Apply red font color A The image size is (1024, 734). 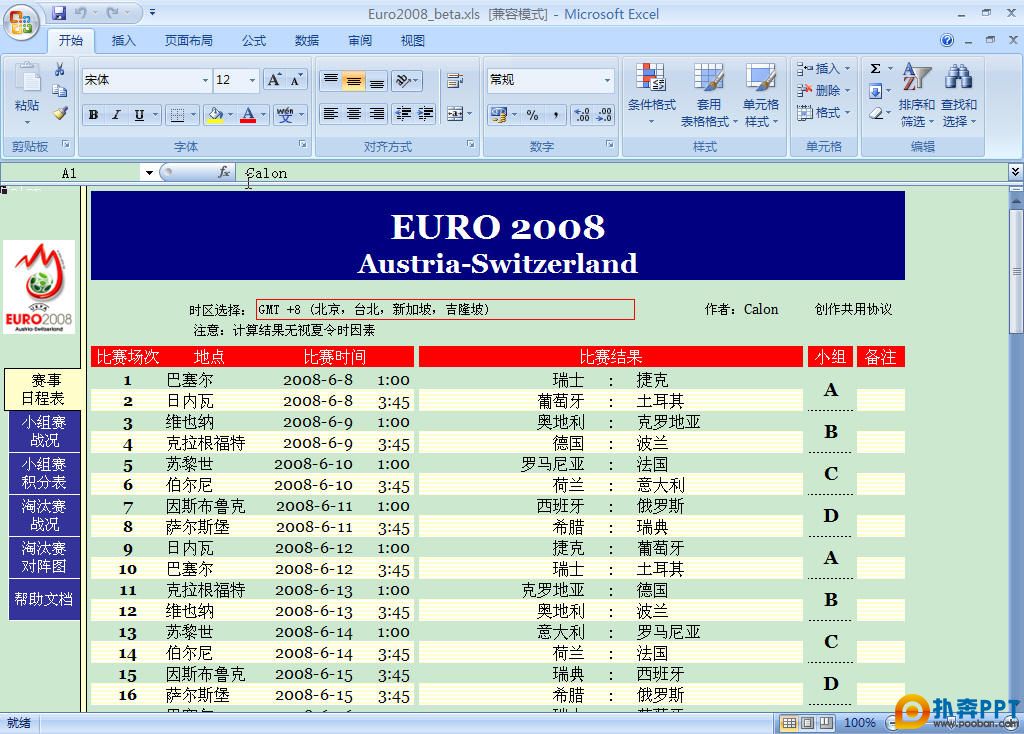(248, 115)
